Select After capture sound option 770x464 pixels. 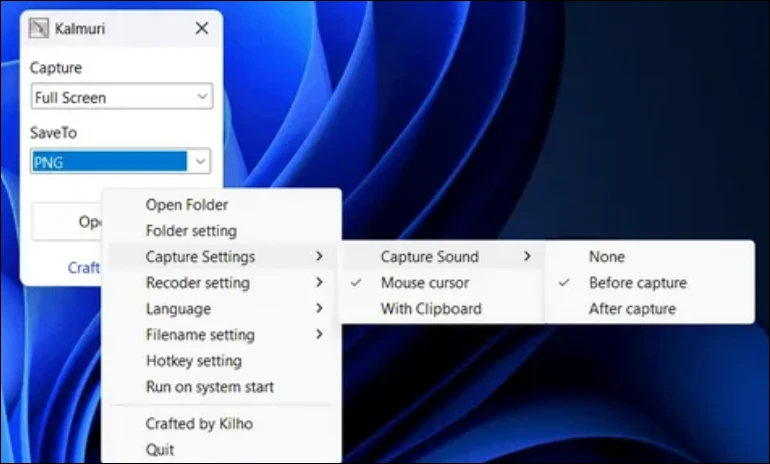coord(632,309)
